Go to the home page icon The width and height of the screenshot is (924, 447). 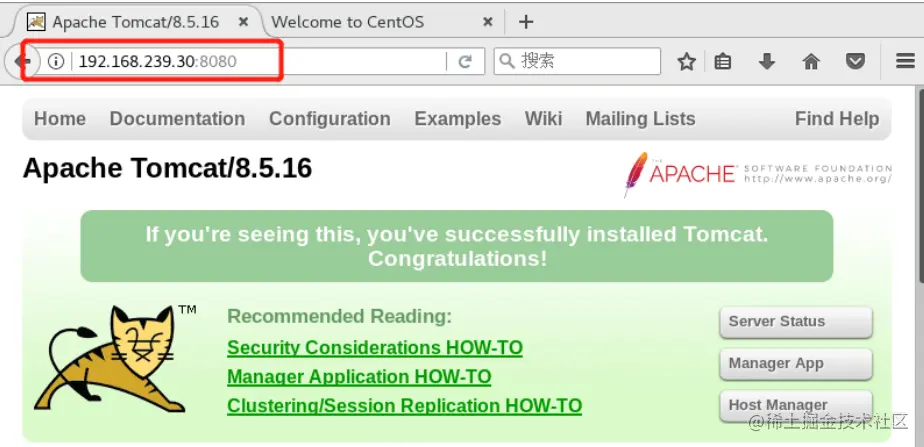click(x=811, y=61)
